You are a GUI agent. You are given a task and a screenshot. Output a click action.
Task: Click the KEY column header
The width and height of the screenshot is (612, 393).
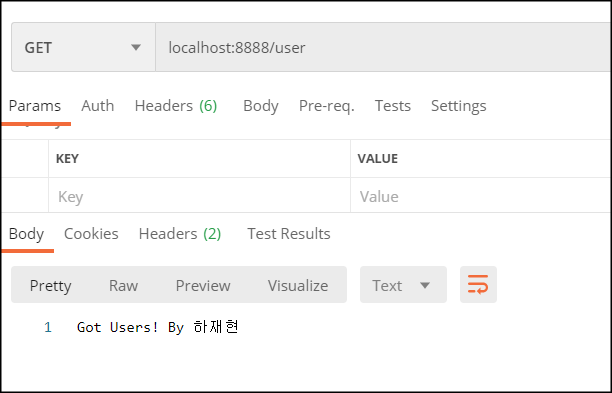(x=68, y=158)
